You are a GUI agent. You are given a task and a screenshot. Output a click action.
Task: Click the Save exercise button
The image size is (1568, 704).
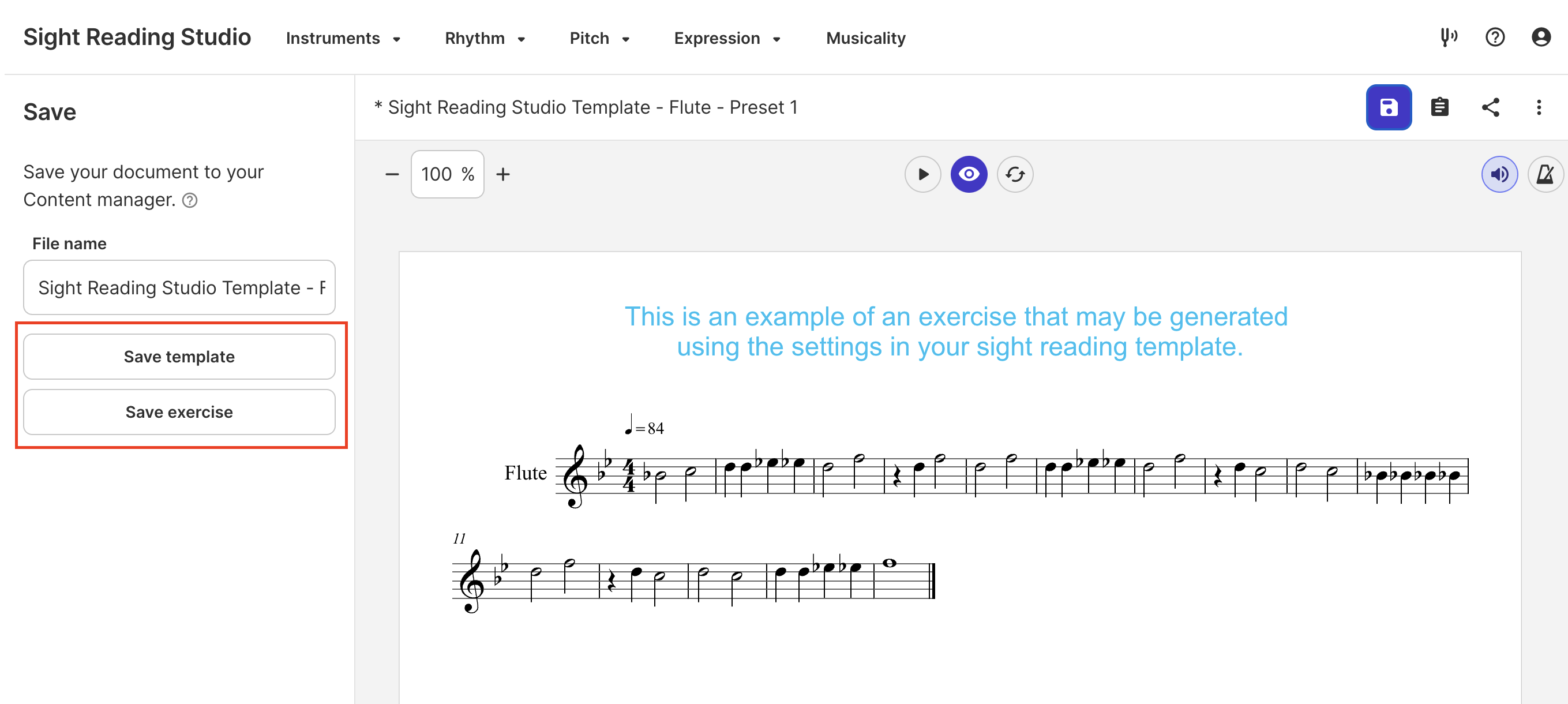[179, 412]
